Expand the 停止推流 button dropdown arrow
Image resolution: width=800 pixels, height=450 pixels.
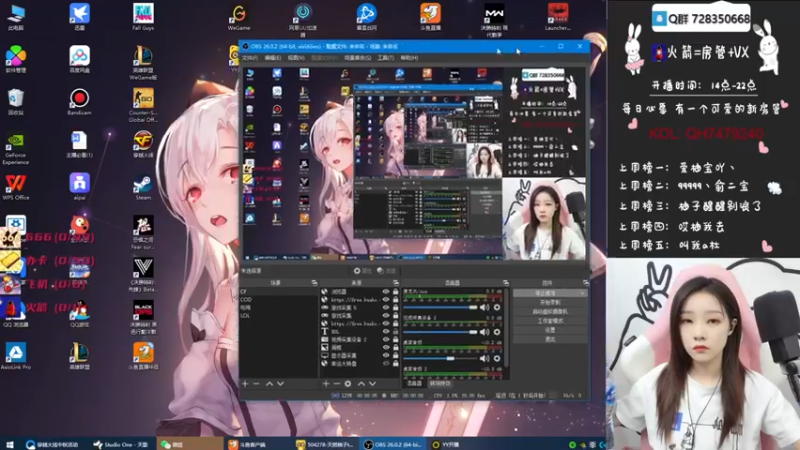(582, 293)
